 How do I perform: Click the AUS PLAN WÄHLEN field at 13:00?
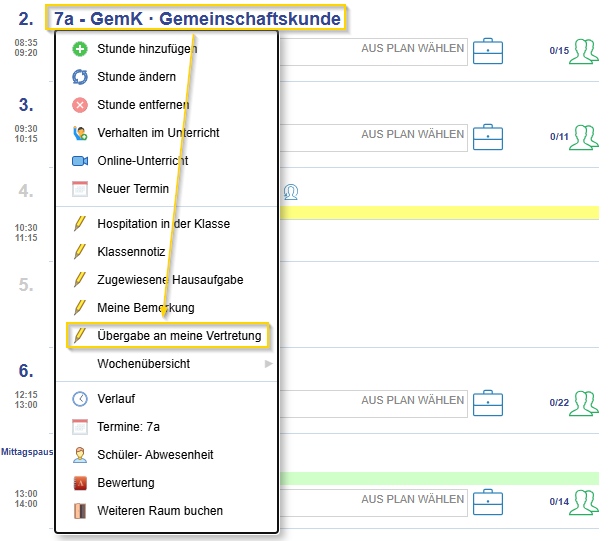tap(374, 502)
